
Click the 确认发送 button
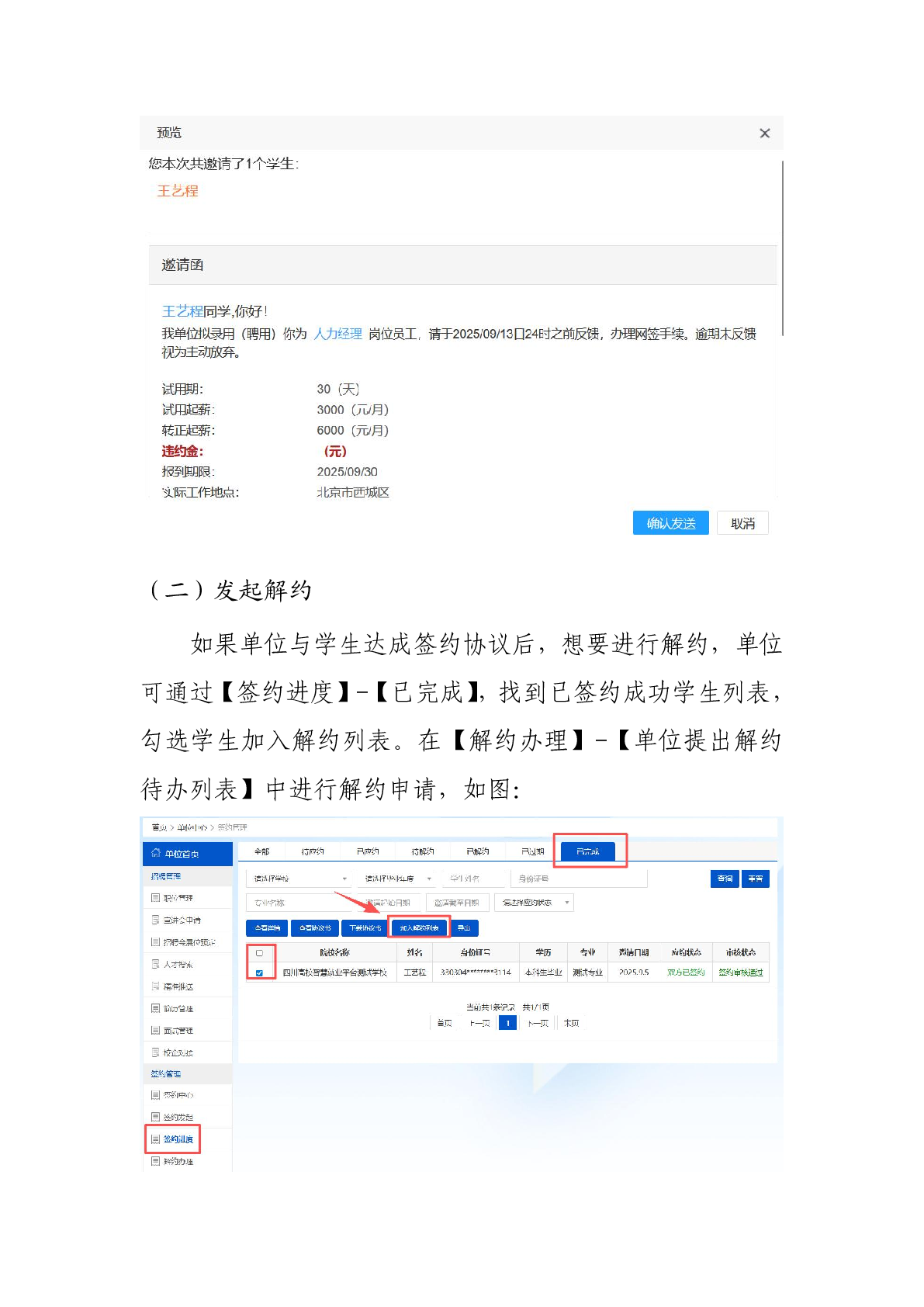click(x=670, y=523)
